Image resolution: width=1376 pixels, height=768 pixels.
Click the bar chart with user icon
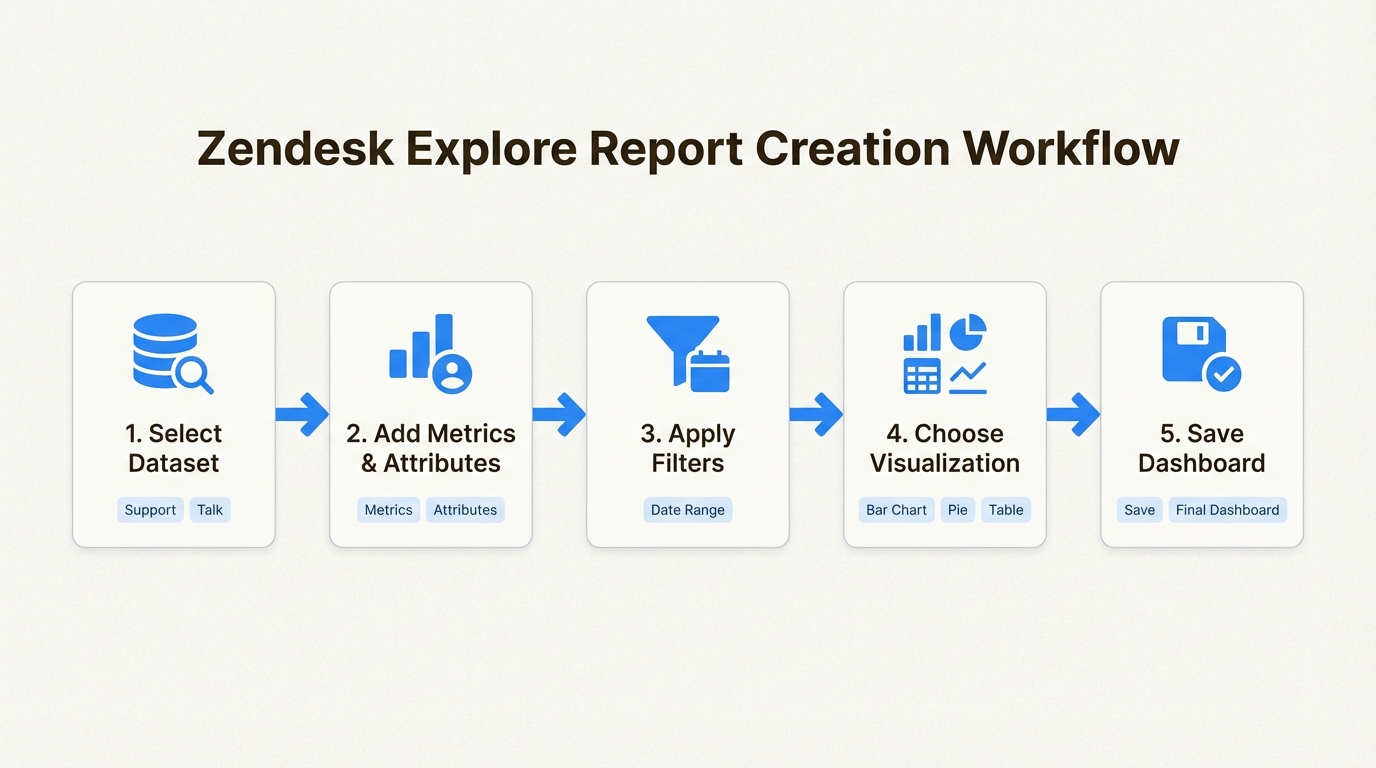coord(430,354)
